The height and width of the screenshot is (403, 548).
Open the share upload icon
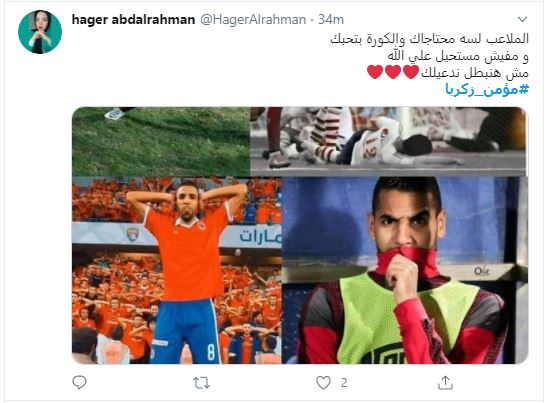coord(445,382)
